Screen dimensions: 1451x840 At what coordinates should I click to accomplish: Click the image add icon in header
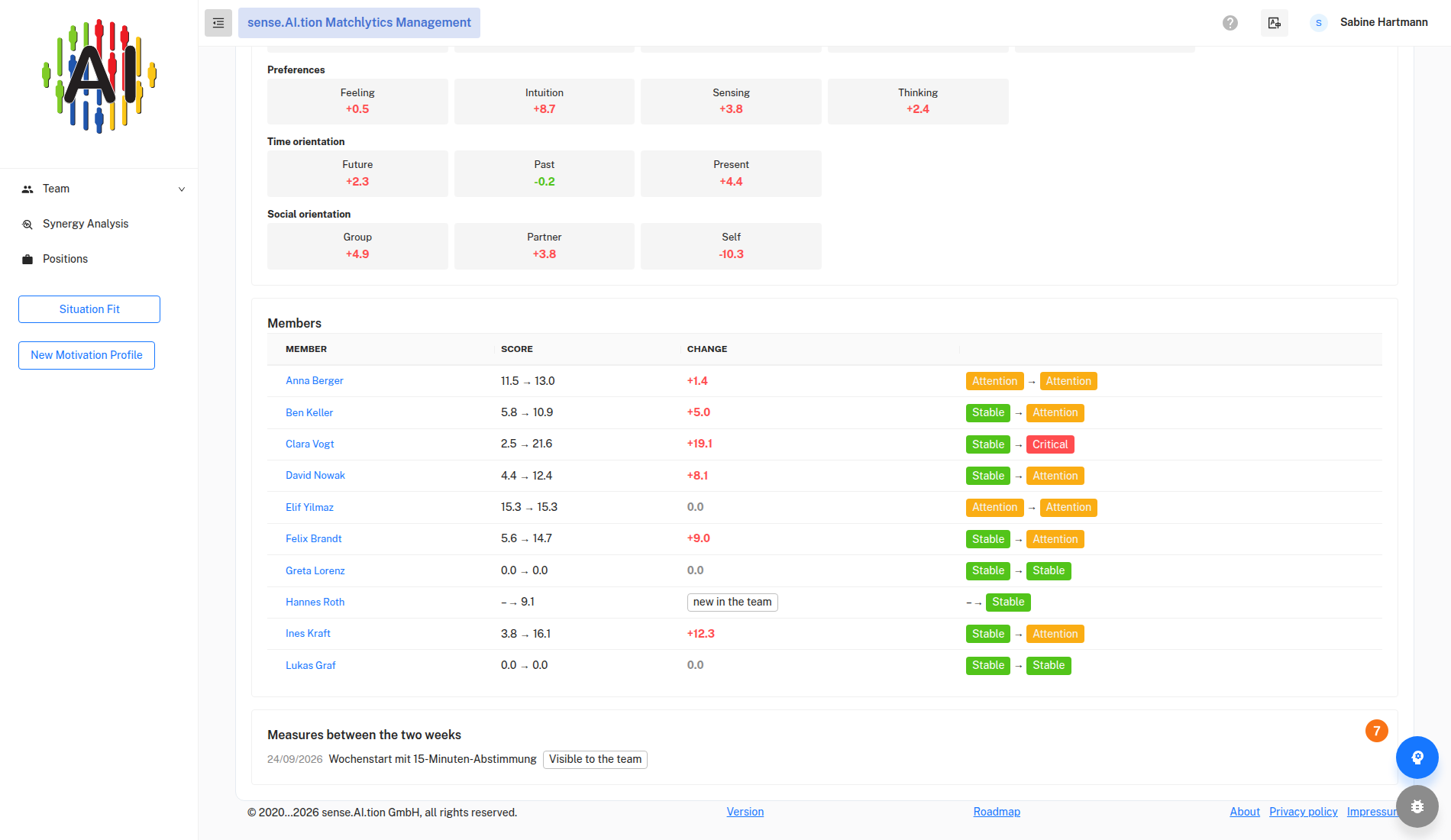(x=1274, y=23)
